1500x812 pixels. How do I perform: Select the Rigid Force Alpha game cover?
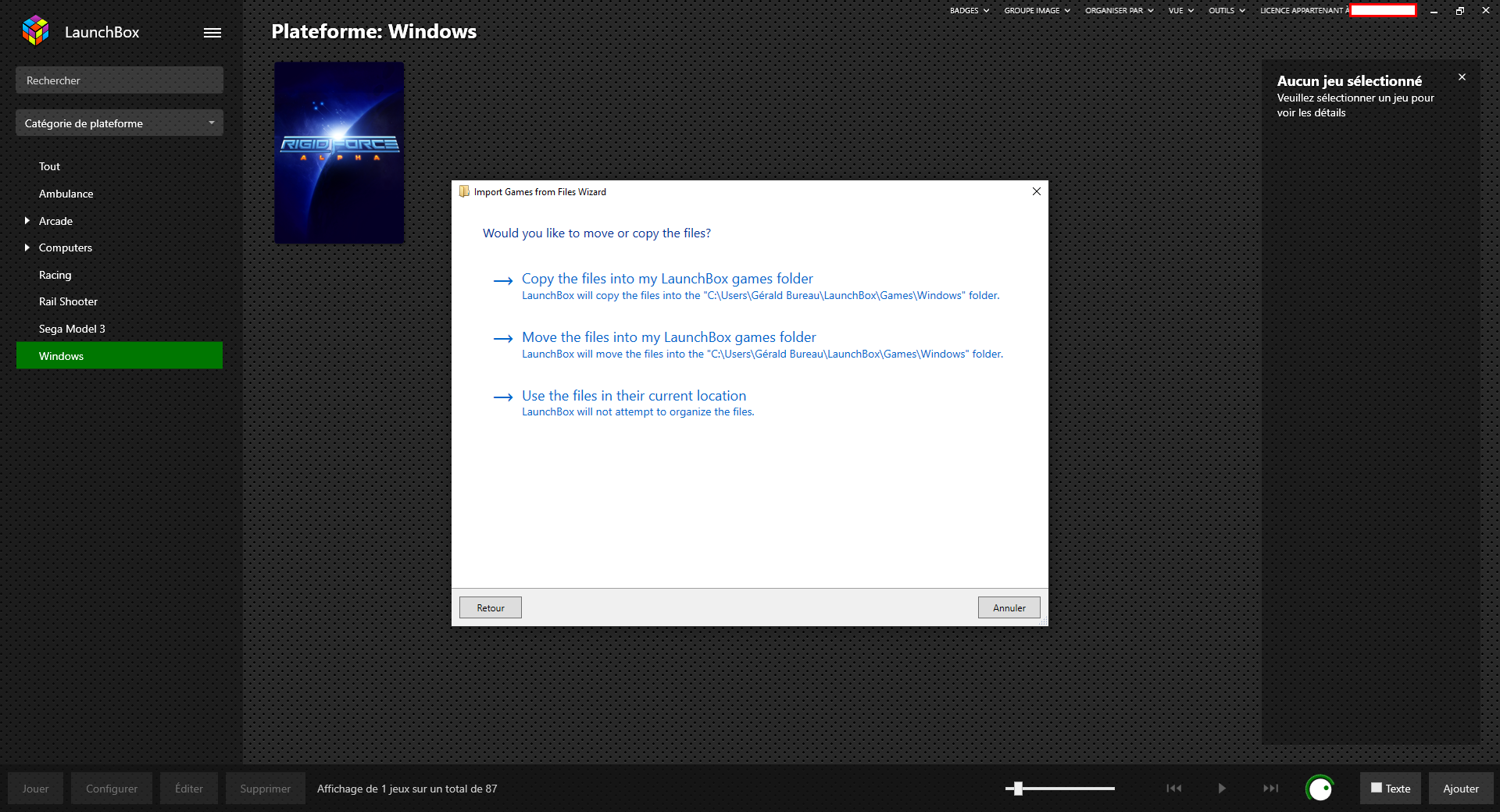point(339,153)
